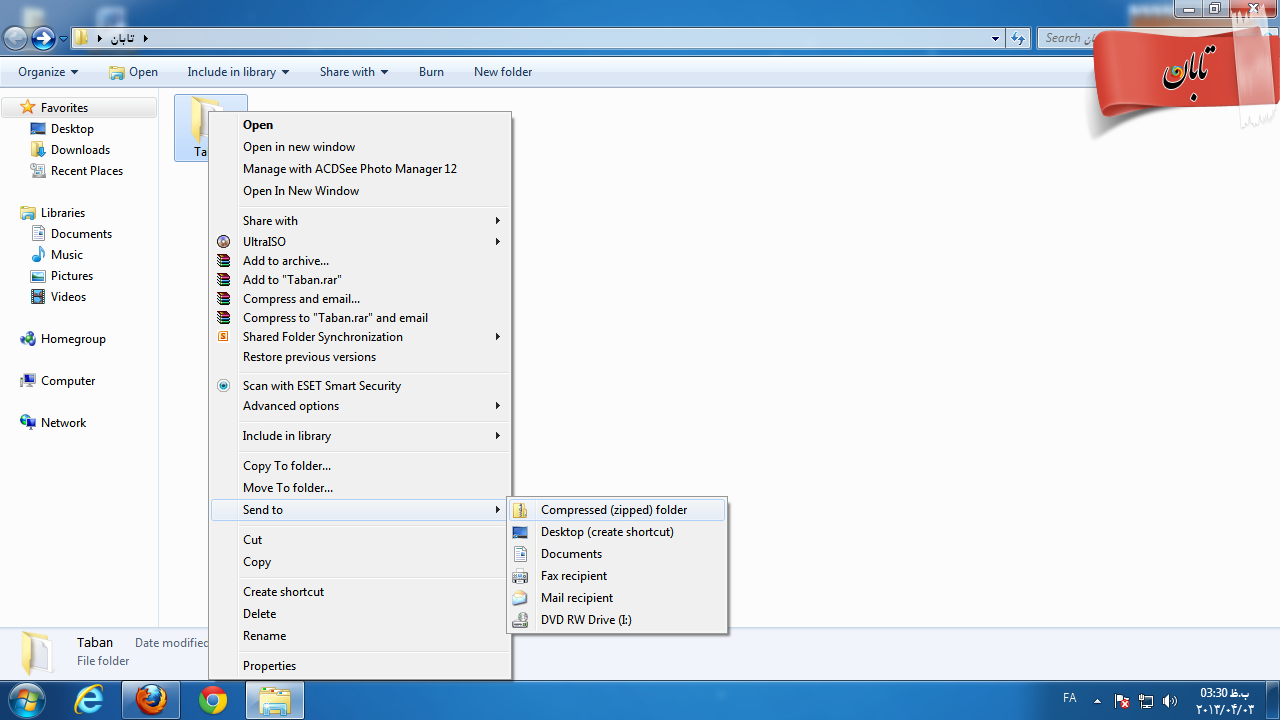1280x720 pixels.
Task: Open Google Chrome from the taskbar
Action: (x=213, y=701)
